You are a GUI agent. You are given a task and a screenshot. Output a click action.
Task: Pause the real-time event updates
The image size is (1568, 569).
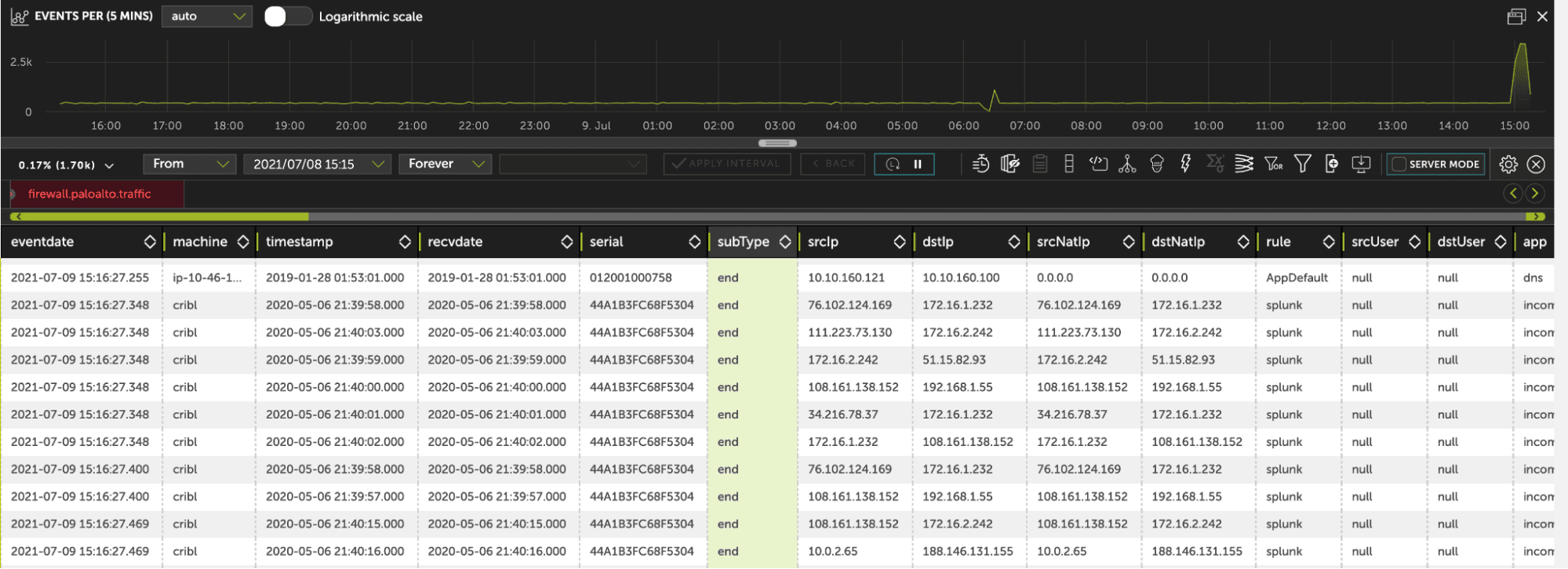click(917, 164)
